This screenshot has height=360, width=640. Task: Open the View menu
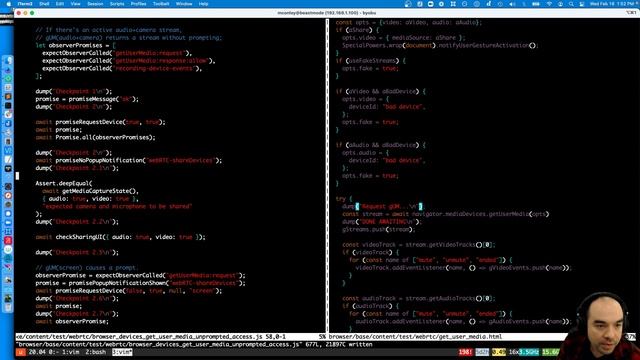[76, 4]
